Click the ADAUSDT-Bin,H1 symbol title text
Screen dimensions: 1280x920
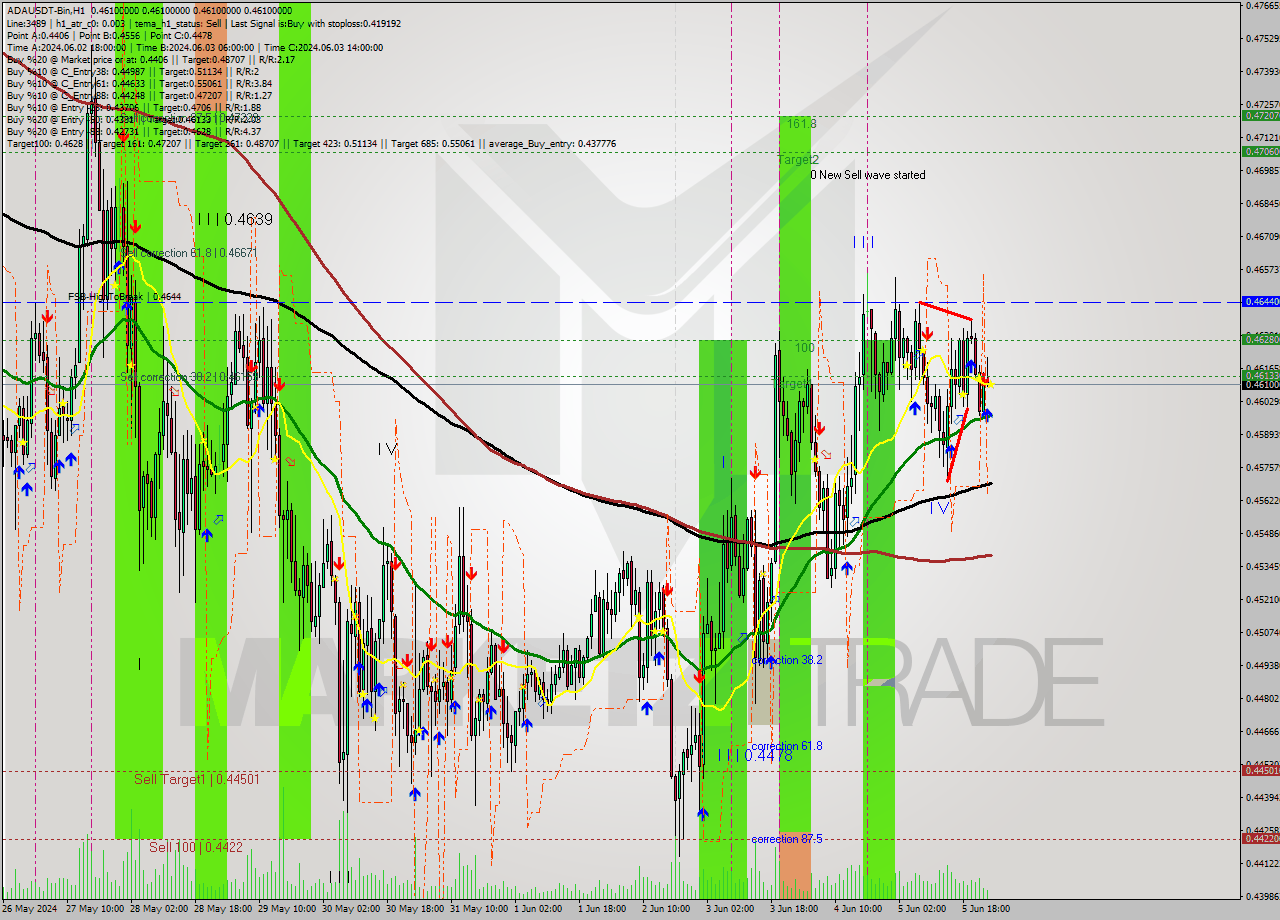[45, 8]
